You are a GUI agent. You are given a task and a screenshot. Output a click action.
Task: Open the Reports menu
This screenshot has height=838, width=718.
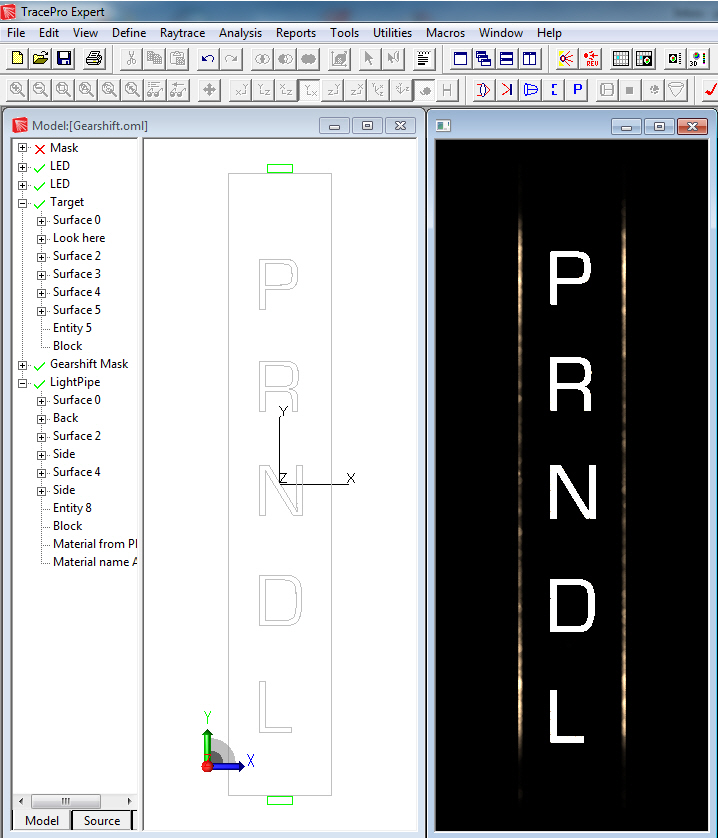point(296,33)
